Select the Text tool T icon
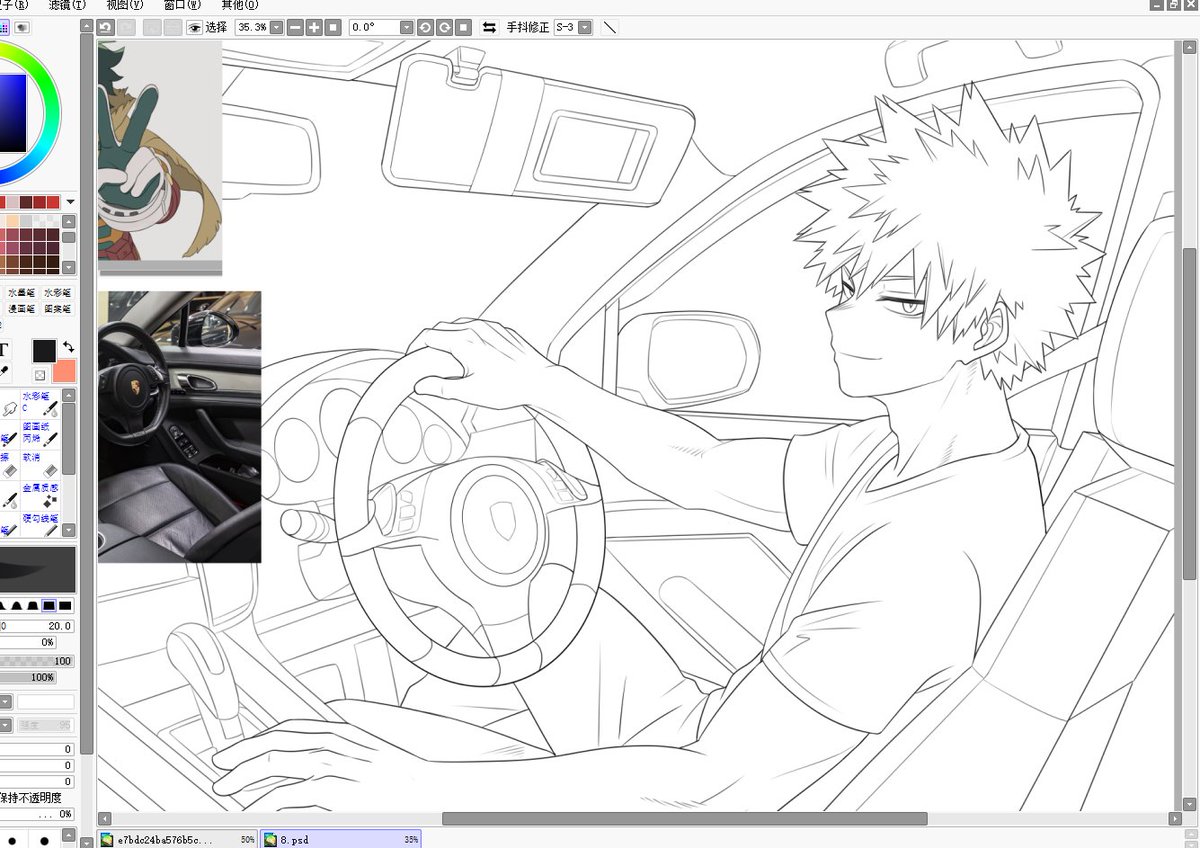 [x=3, y=350]
